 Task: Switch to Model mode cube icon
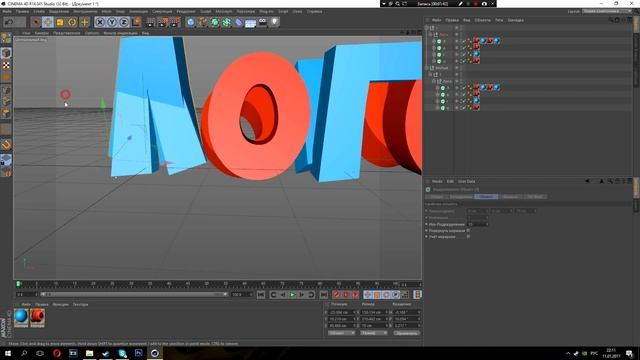point(6,53)
